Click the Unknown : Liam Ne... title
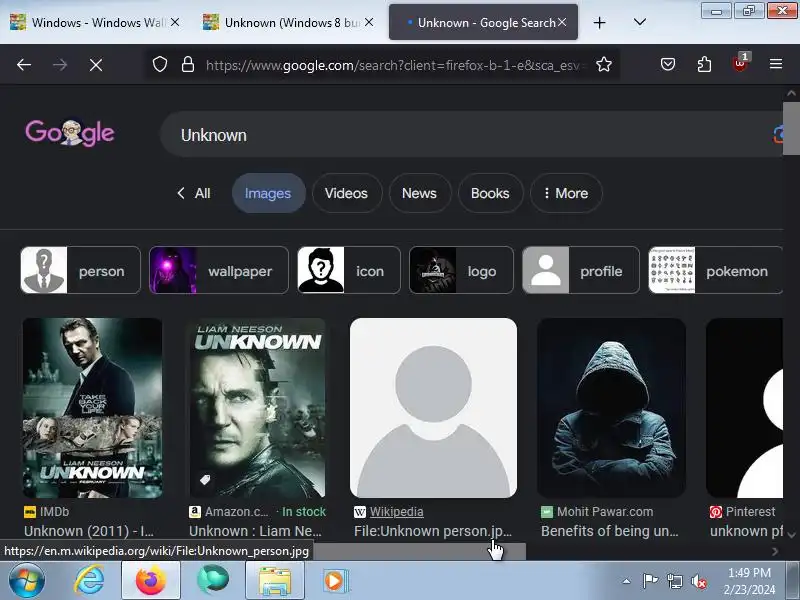 coord(255,531)
